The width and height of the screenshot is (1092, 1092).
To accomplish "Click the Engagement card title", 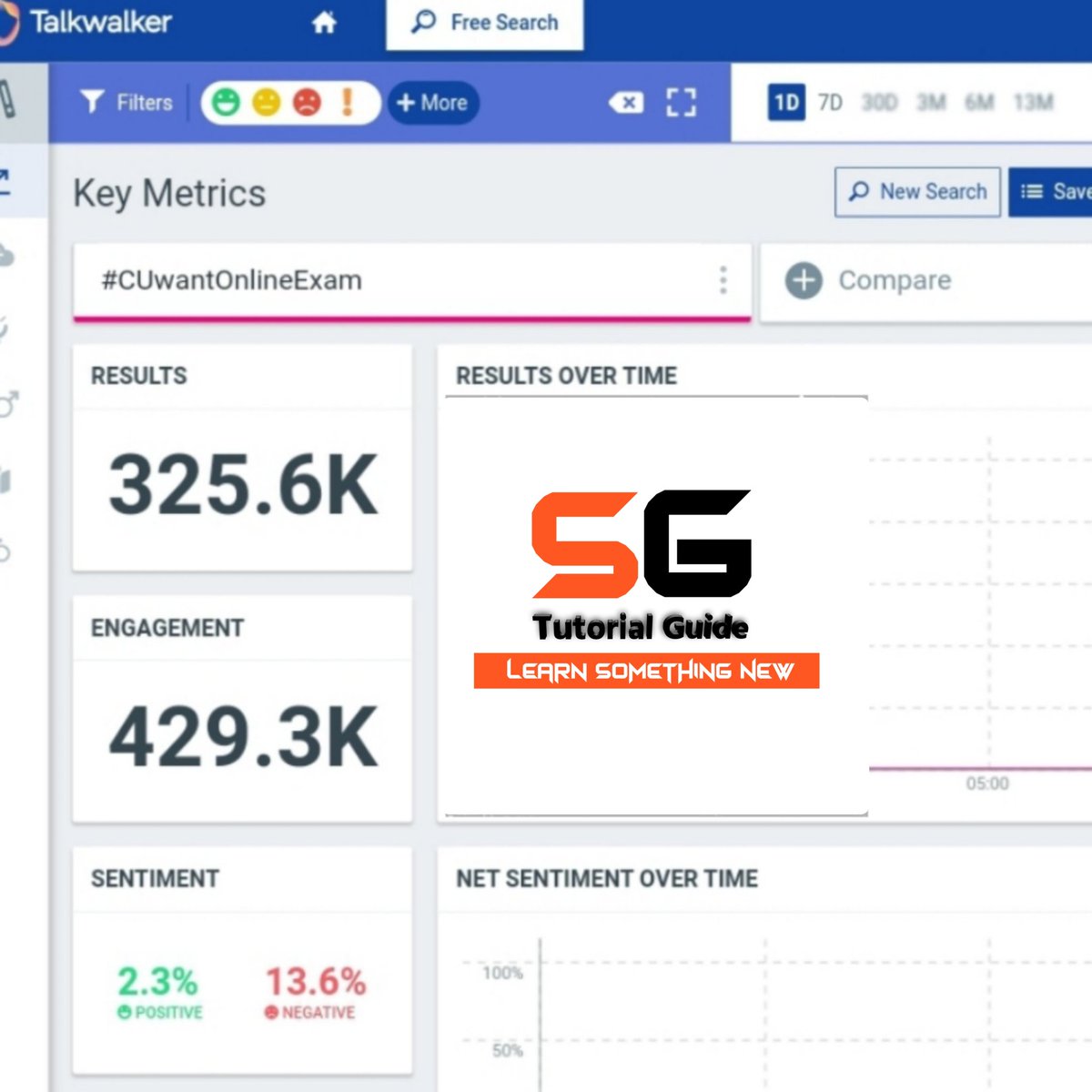I will point(167,628).
